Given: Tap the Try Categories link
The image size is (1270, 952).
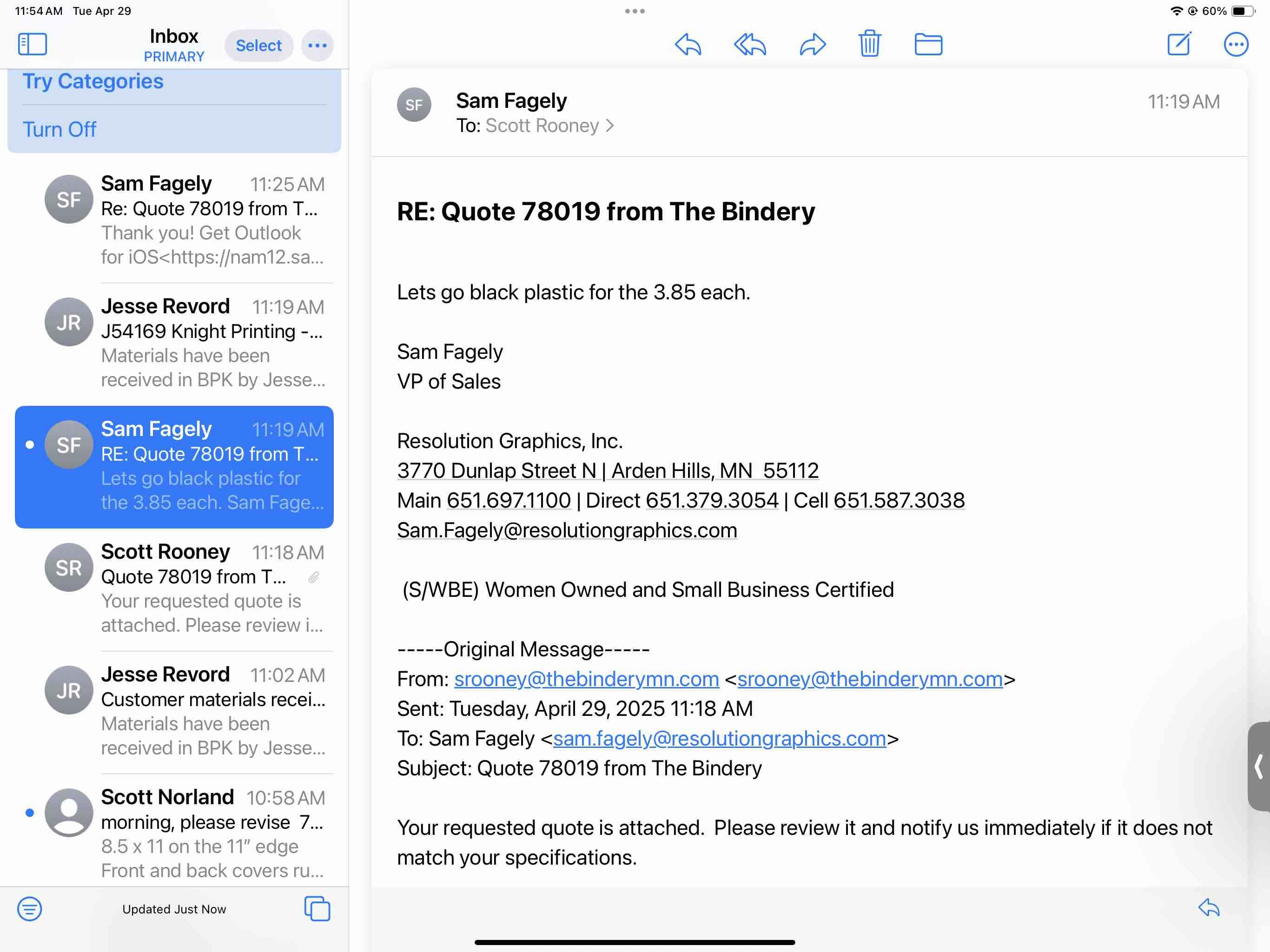Looking at the screenshot, I should click(93, 81).
